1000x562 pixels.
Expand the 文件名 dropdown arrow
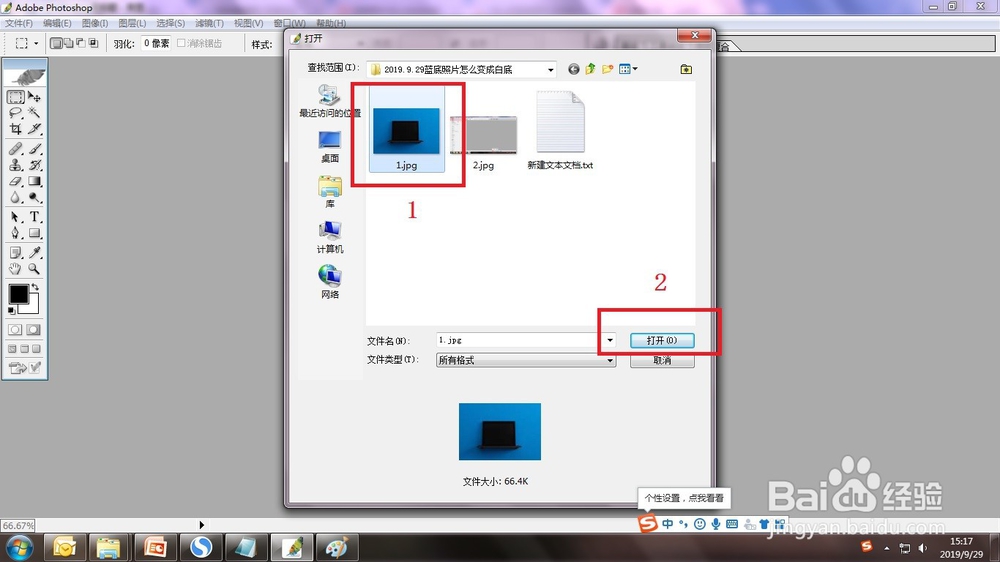point(610,340)
